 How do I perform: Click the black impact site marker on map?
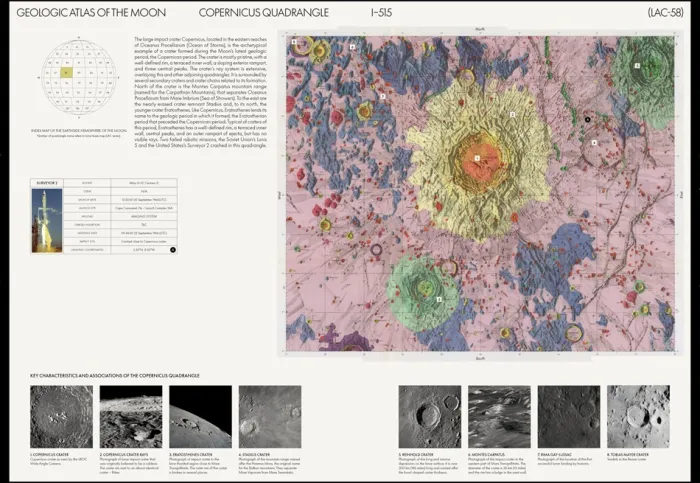(588, 119)
